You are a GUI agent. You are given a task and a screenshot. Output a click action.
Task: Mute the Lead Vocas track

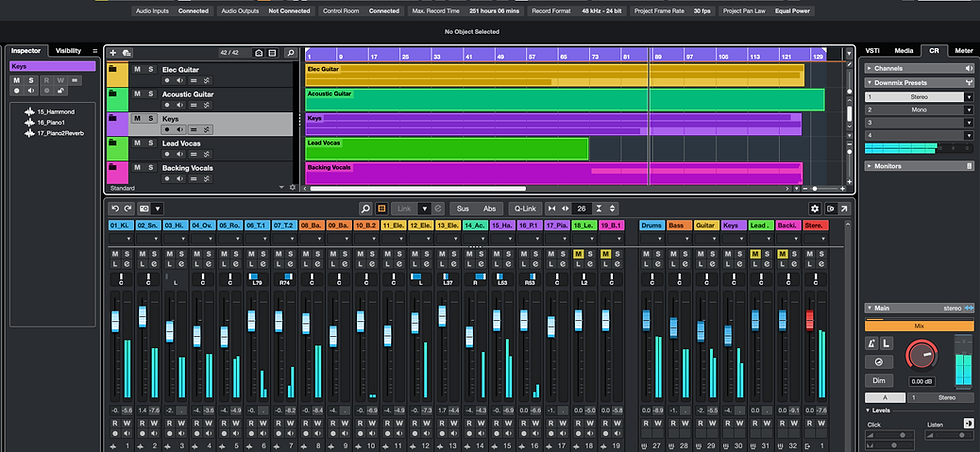[137, 143]
